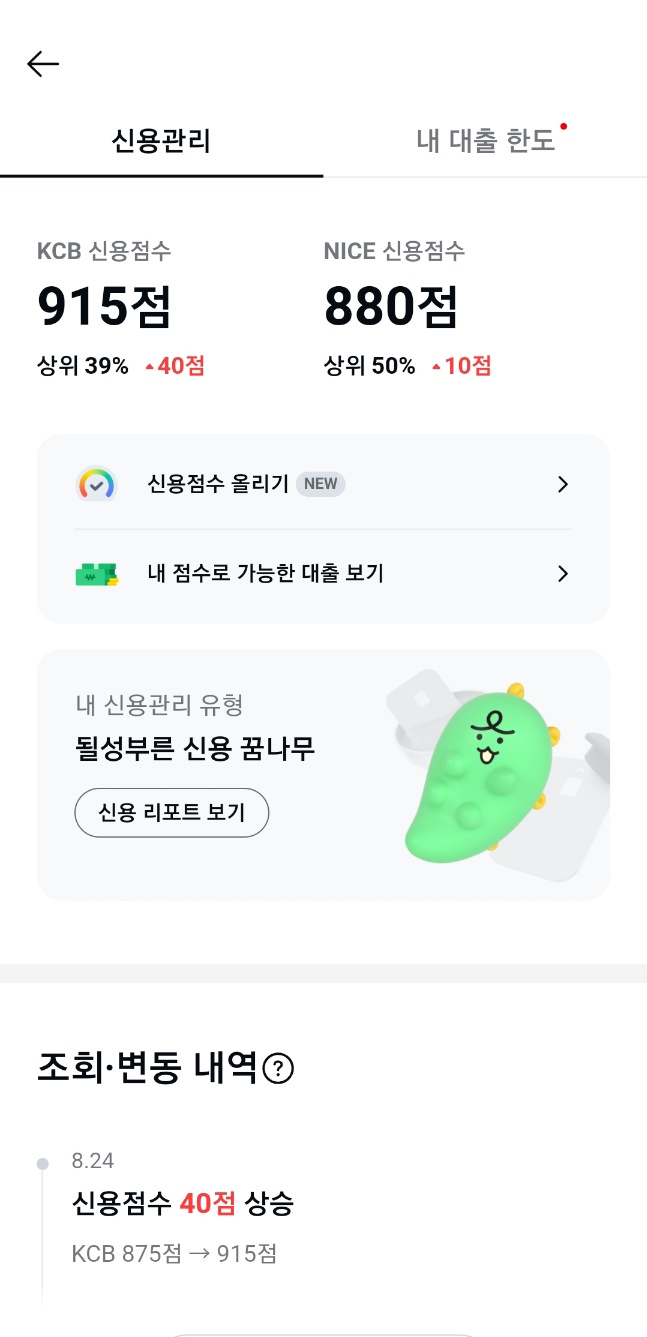This screenshot has width=647, height=1337.
Task: Open 신용점수 올리기 via its chevron
Action: click(562, 484)
